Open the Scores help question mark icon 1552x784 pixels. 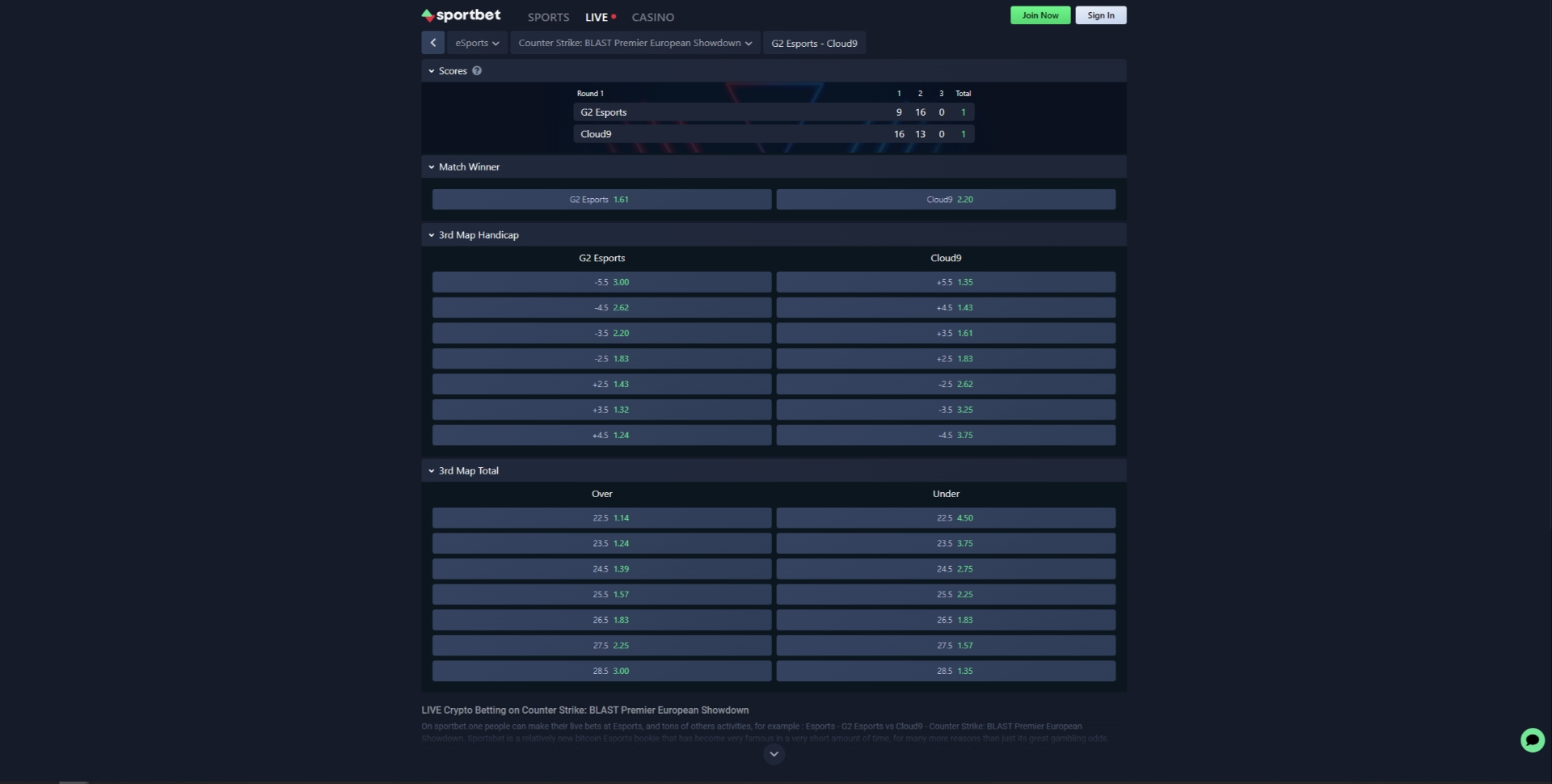[477, 71]
